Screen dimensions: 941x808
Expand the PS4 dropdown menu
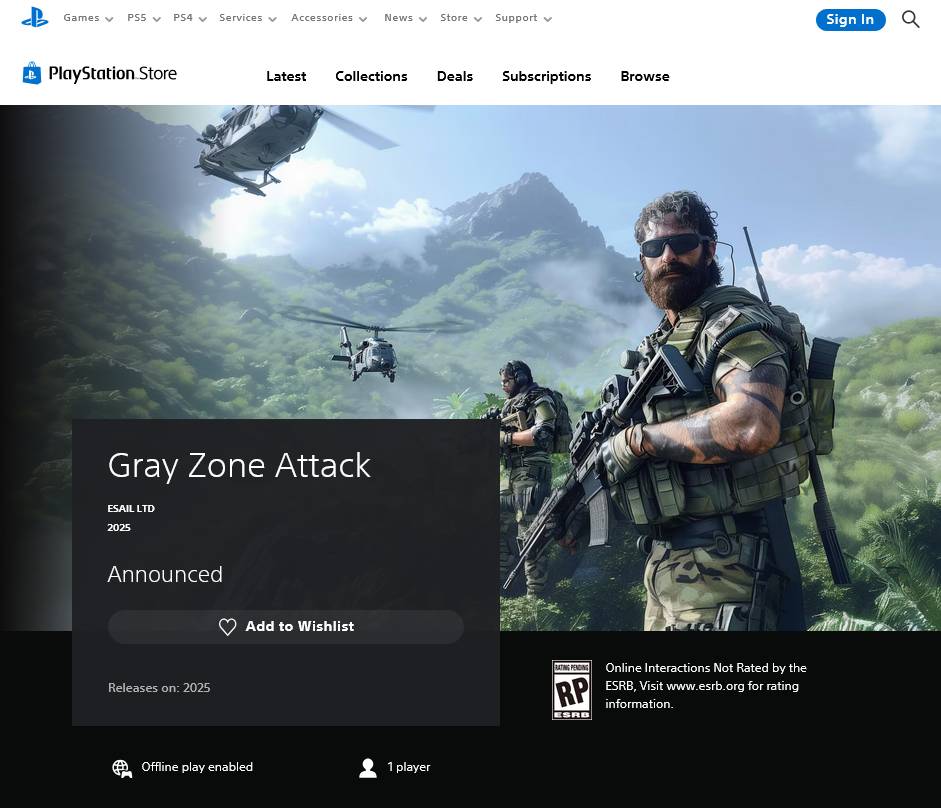pos(189,18)
